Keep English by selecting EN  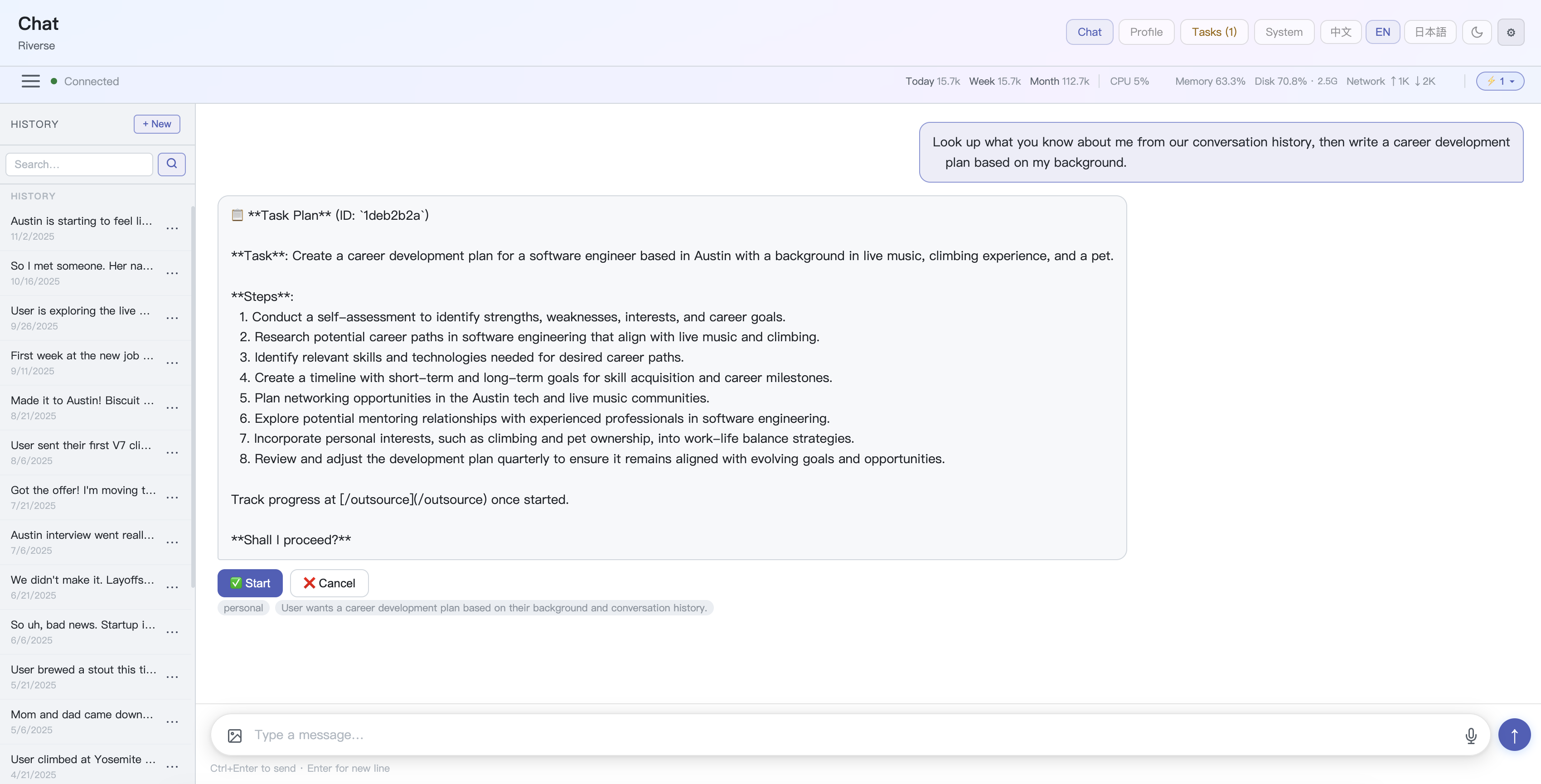(1382, 31)
